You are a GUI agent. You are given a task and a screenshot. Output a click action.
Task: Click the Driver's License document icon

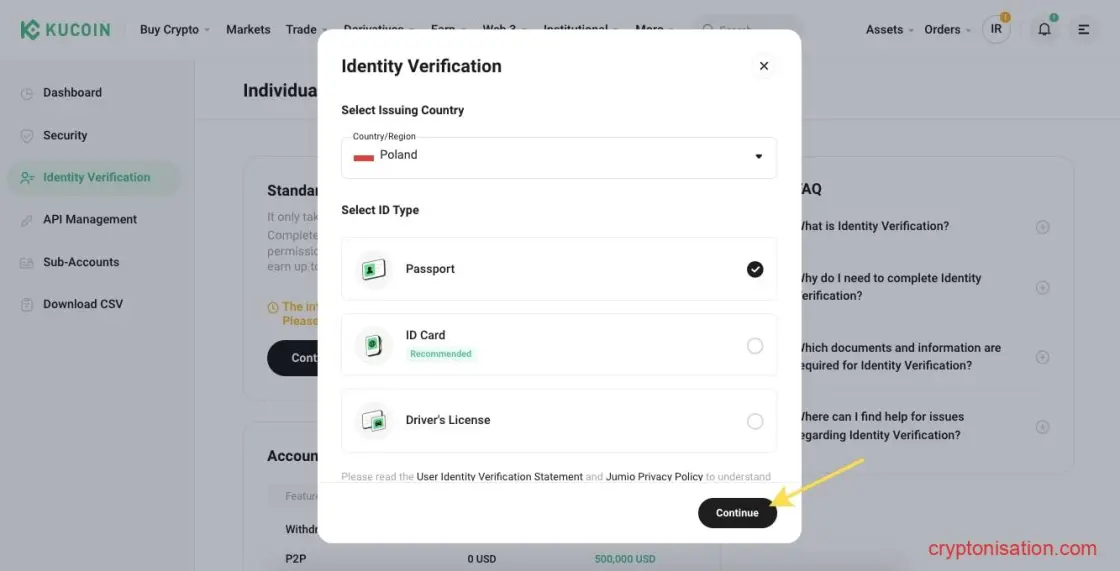(x=374, y=420)
